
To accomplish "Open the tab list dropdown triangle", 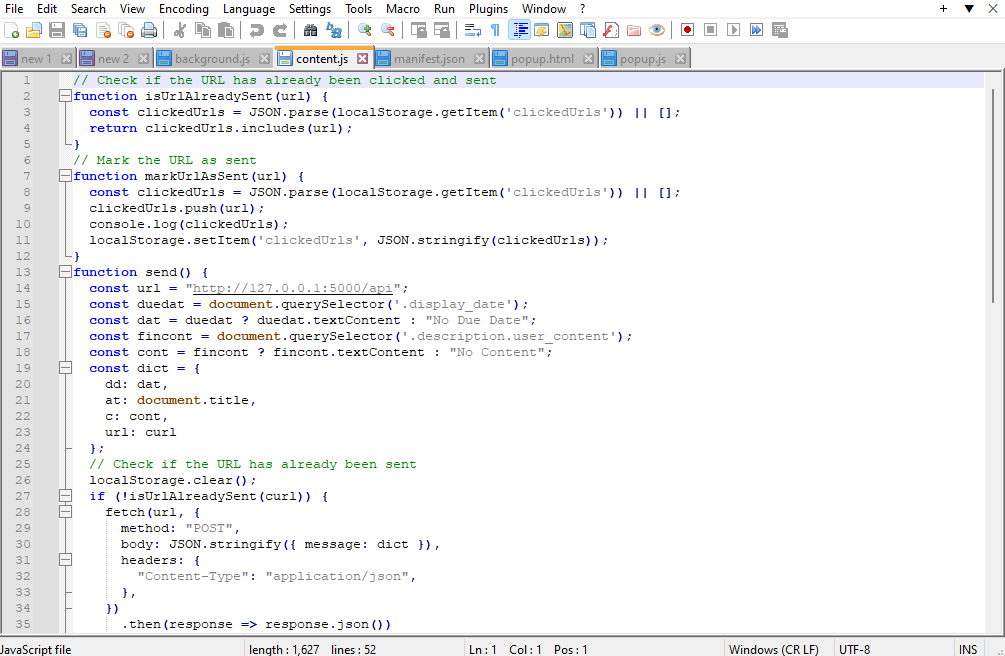I will point(969,8).
